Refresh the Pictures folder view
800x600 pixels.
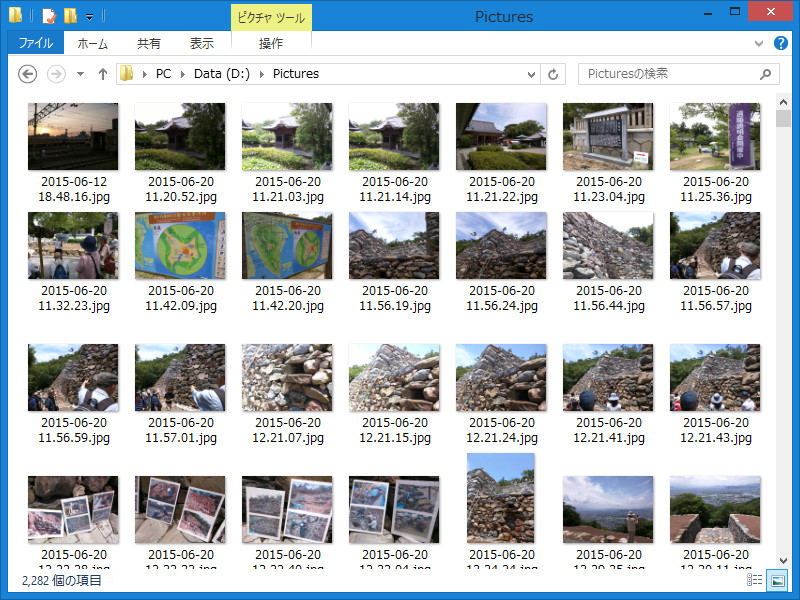point(553,73)
